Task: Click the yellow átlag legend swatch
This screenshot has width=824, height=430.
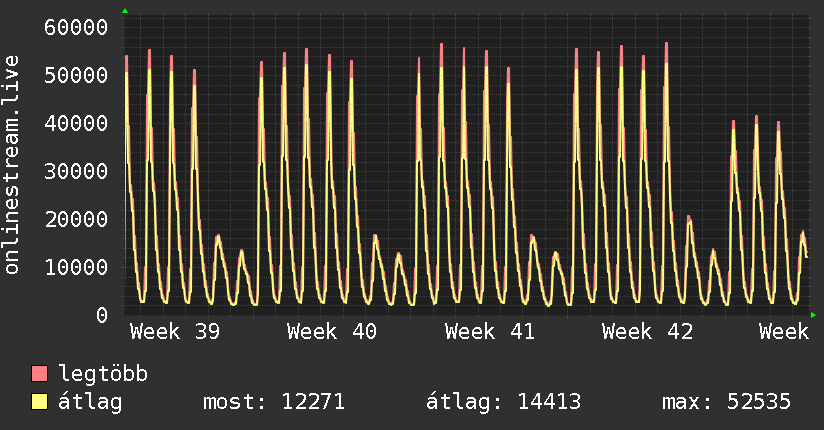Action: 39,402
